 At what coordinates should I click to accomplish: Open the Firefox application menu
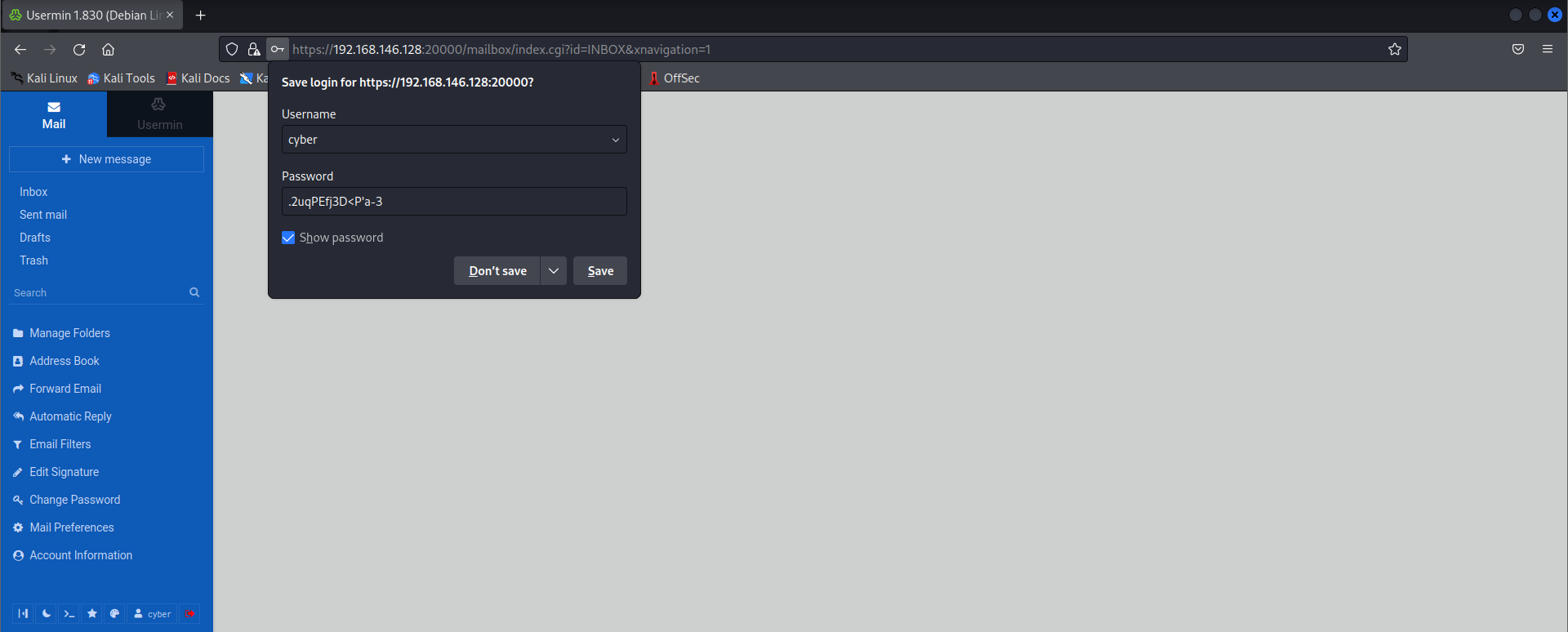coord(1548,49)
